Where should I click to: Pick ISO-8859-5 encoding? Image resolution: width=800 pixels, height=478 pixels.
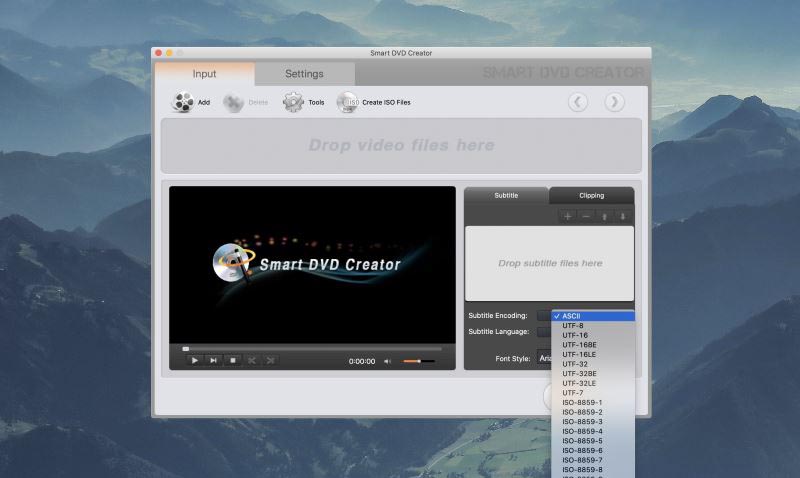593,441
